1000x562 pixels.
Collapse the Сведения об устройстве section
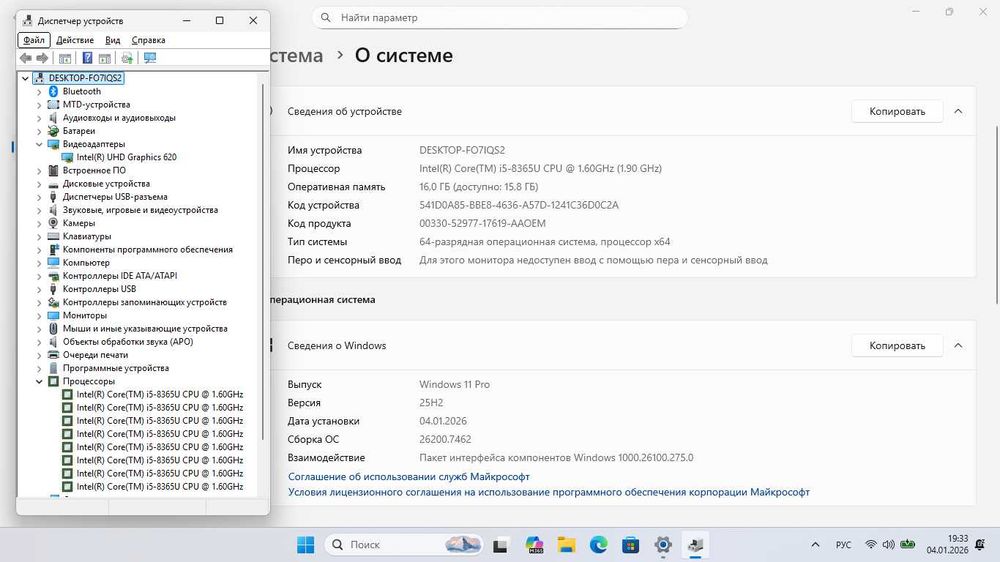click(x=958, y=111)
